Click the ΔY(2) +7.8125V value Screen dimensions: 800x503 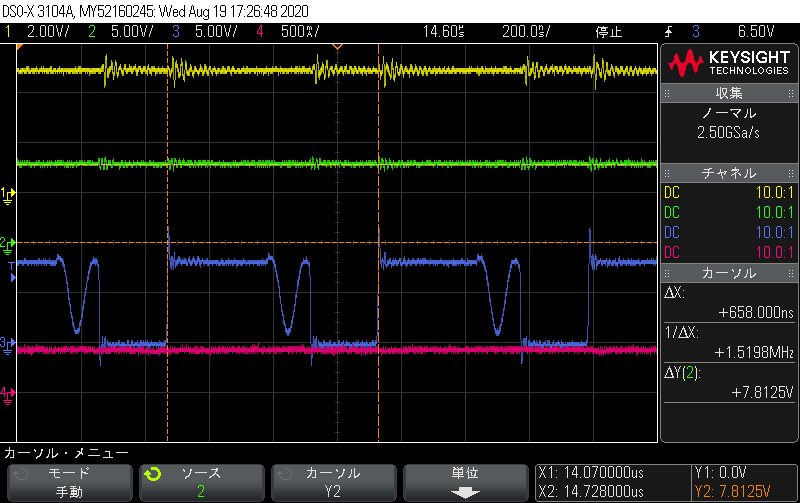coord(762,392)
